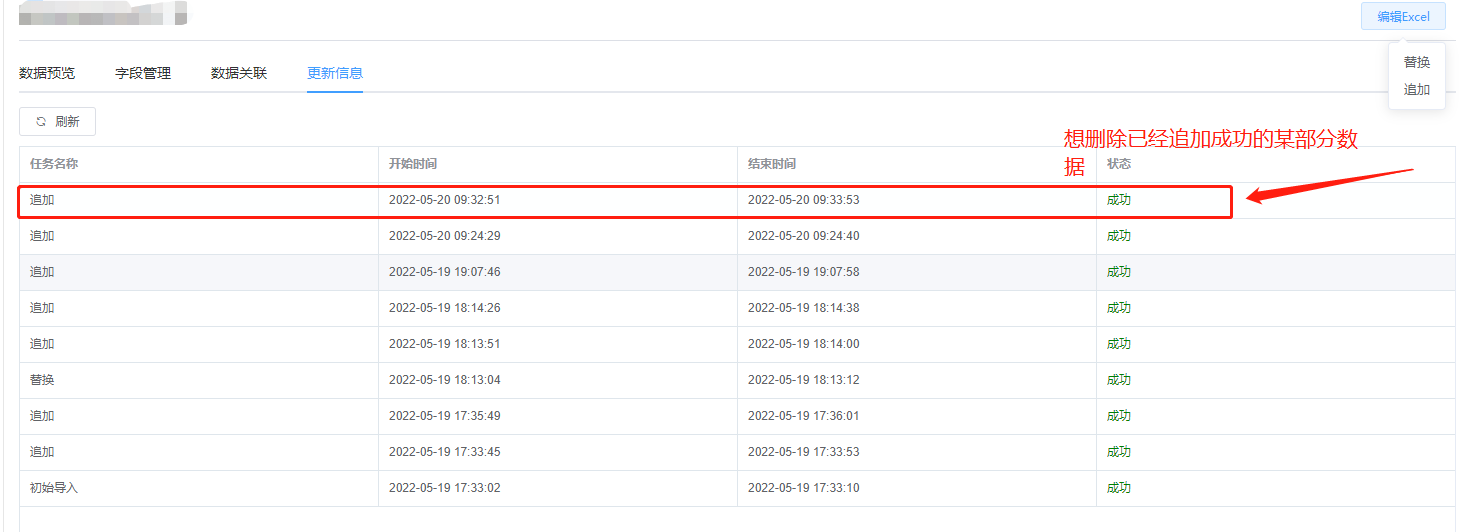
Task: Select the 初始导入 task row name
Action: coord(54,488)
